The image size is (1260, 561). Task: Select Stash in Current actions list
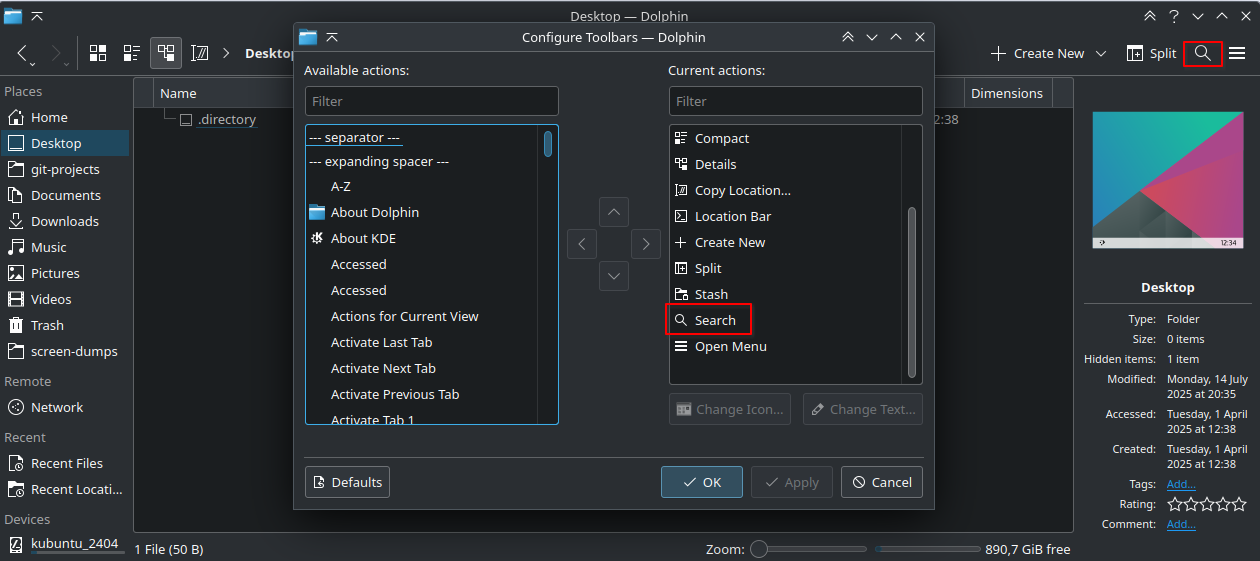point(785,294)
